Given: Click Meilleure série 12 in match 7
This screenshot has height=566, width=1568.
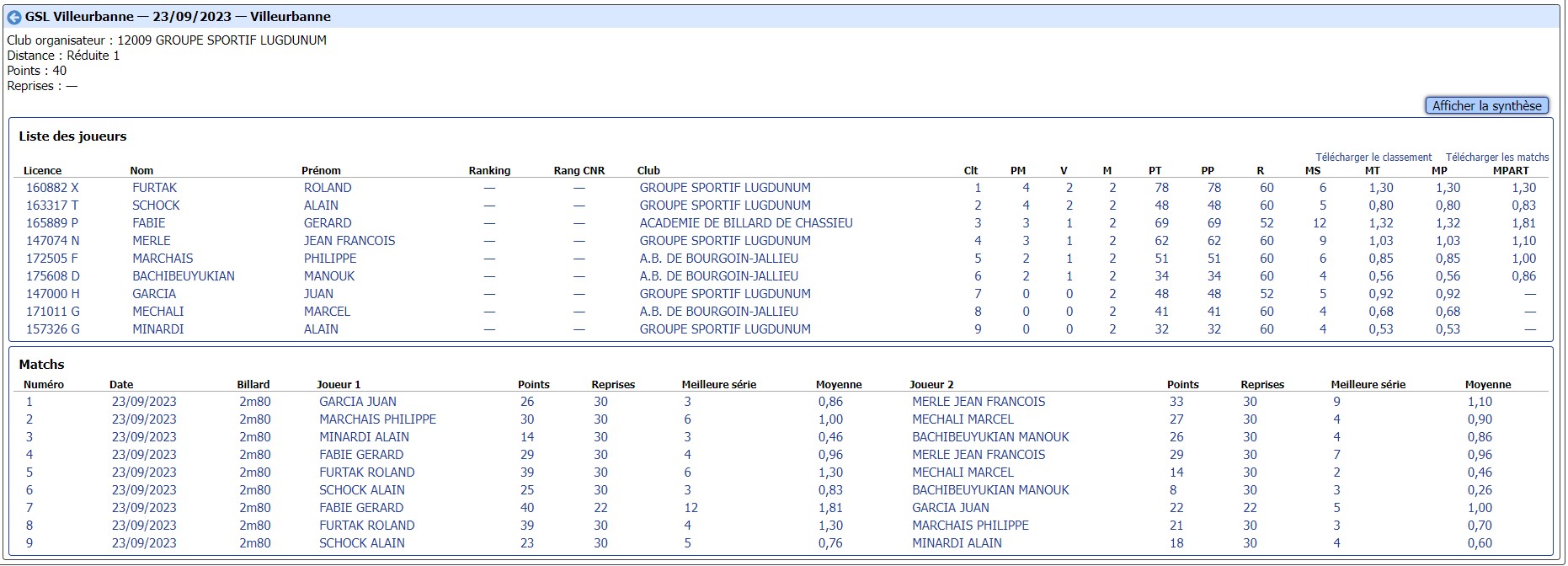Looking at the screenshot, I should click(x=691, y=508).
